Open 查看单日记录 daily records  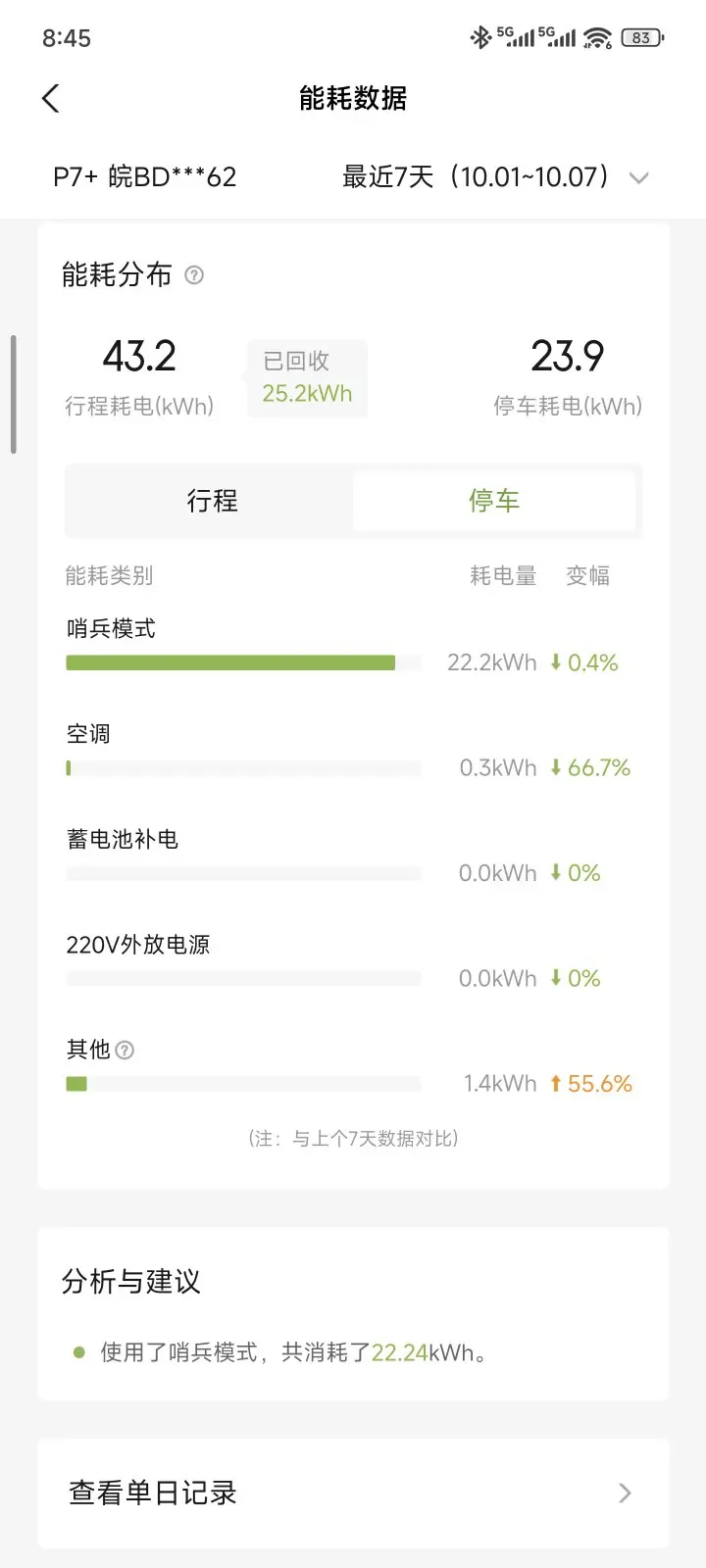click(153, 1493)
